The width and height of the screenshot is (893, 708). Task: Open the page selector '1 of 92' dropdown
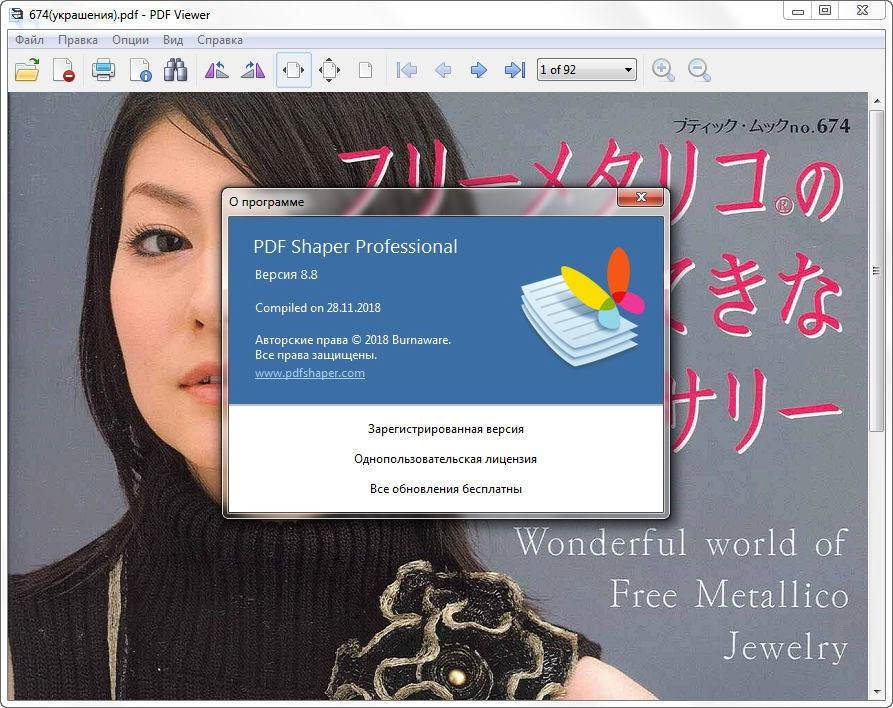pyautogui.click(x=587, y=69)
